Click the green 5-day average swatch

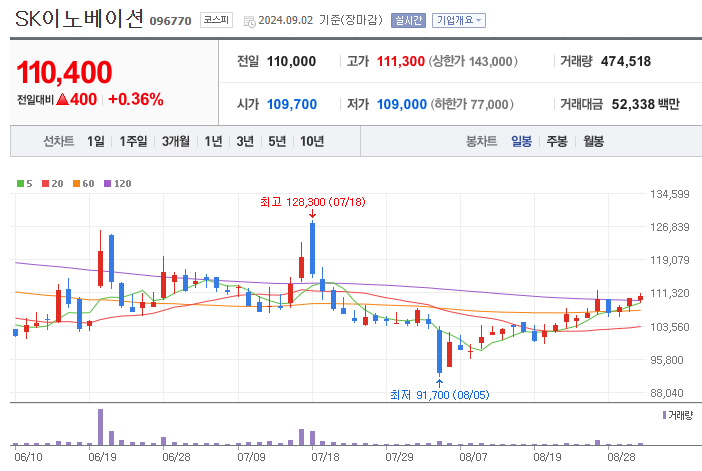(x=20, y=184)
